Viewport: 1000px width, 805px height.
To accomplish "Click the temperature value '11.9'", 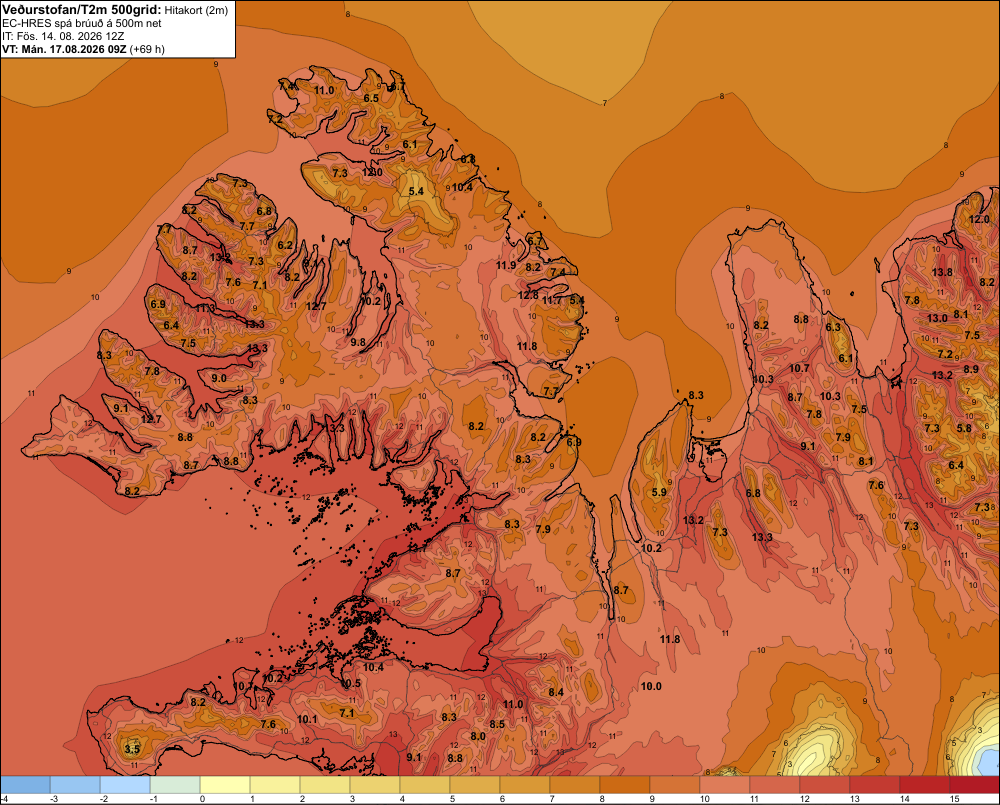I will pyautogui.click(x=506, y=265).
